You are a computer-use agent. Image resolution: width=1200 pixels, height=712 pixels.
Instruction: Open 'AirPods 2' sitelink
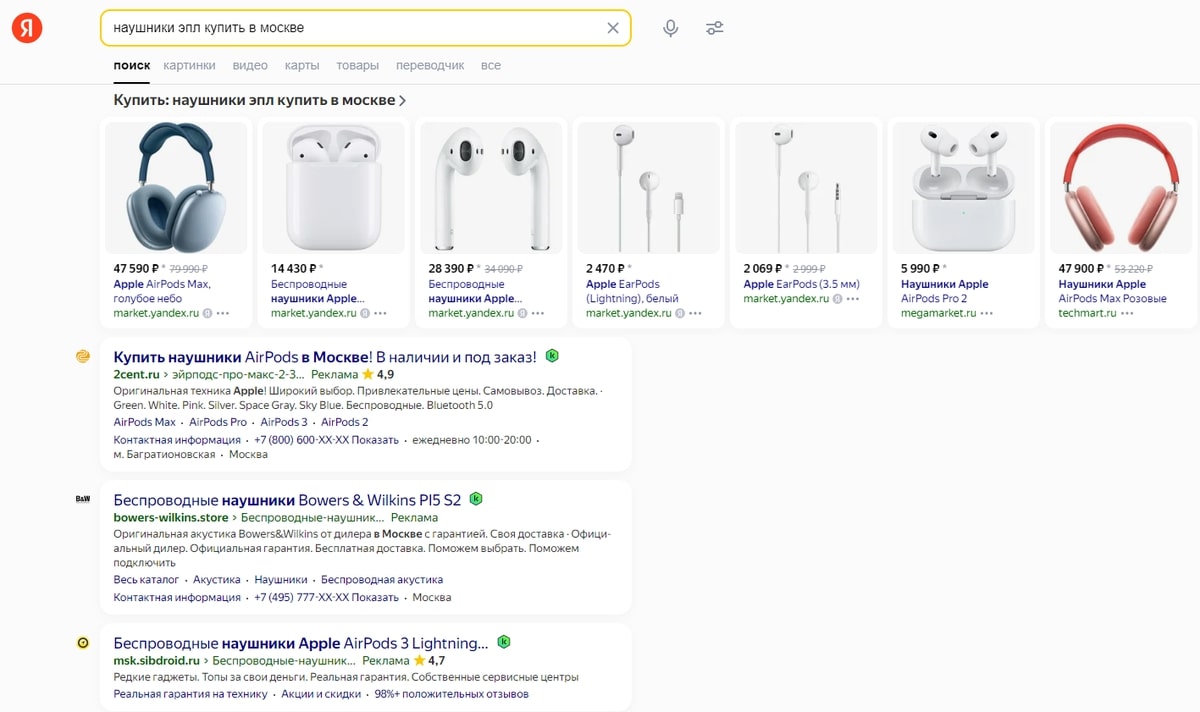coord(345,422)
